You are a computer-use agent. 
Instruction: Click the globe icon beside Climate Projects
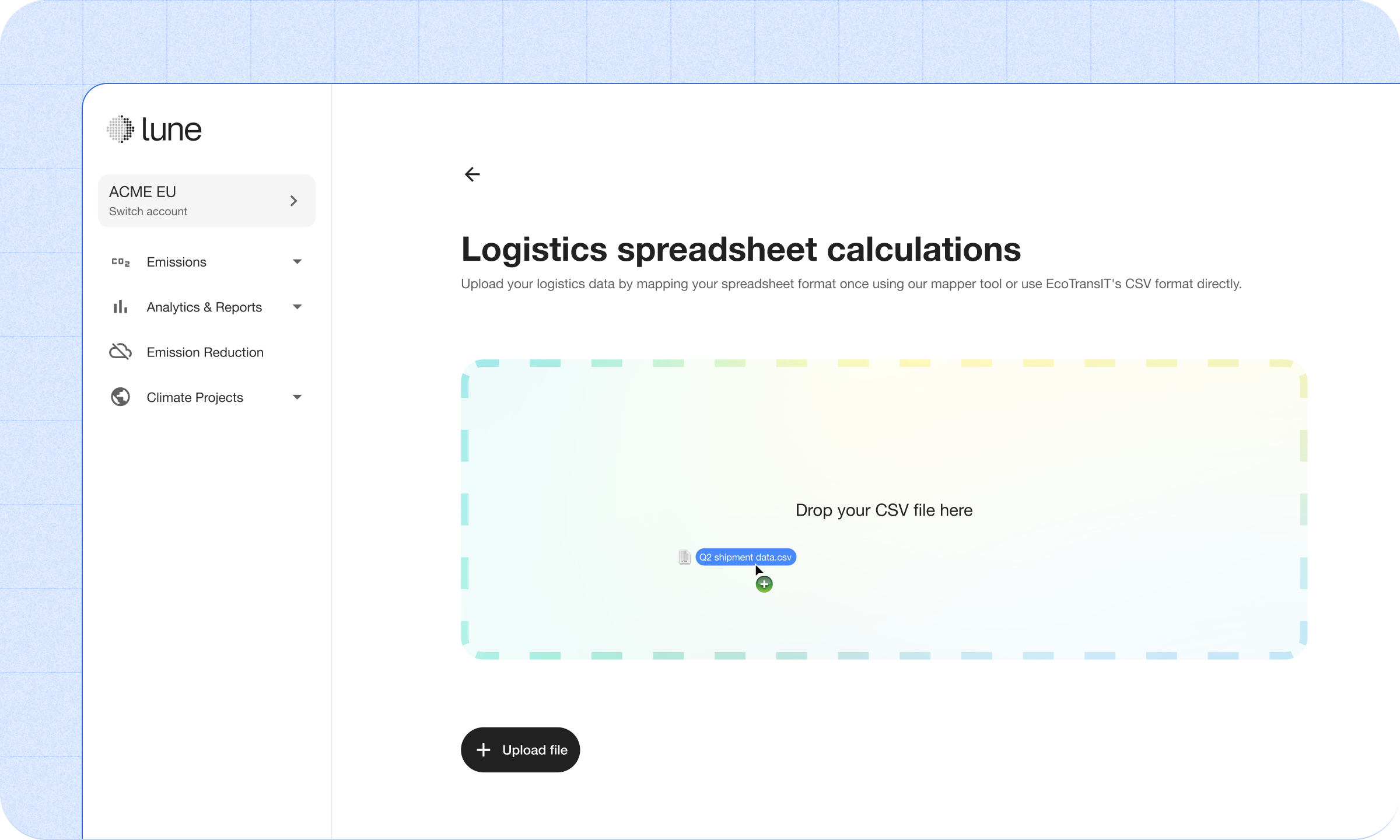point(120,397)
